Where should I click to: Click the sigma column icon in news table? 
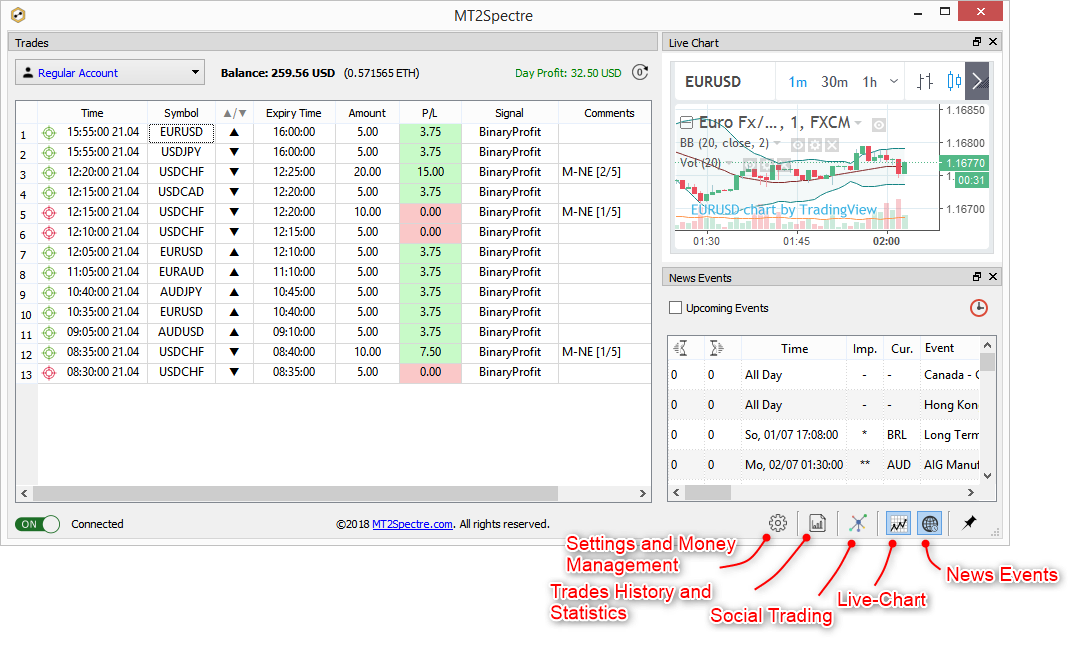716,348
